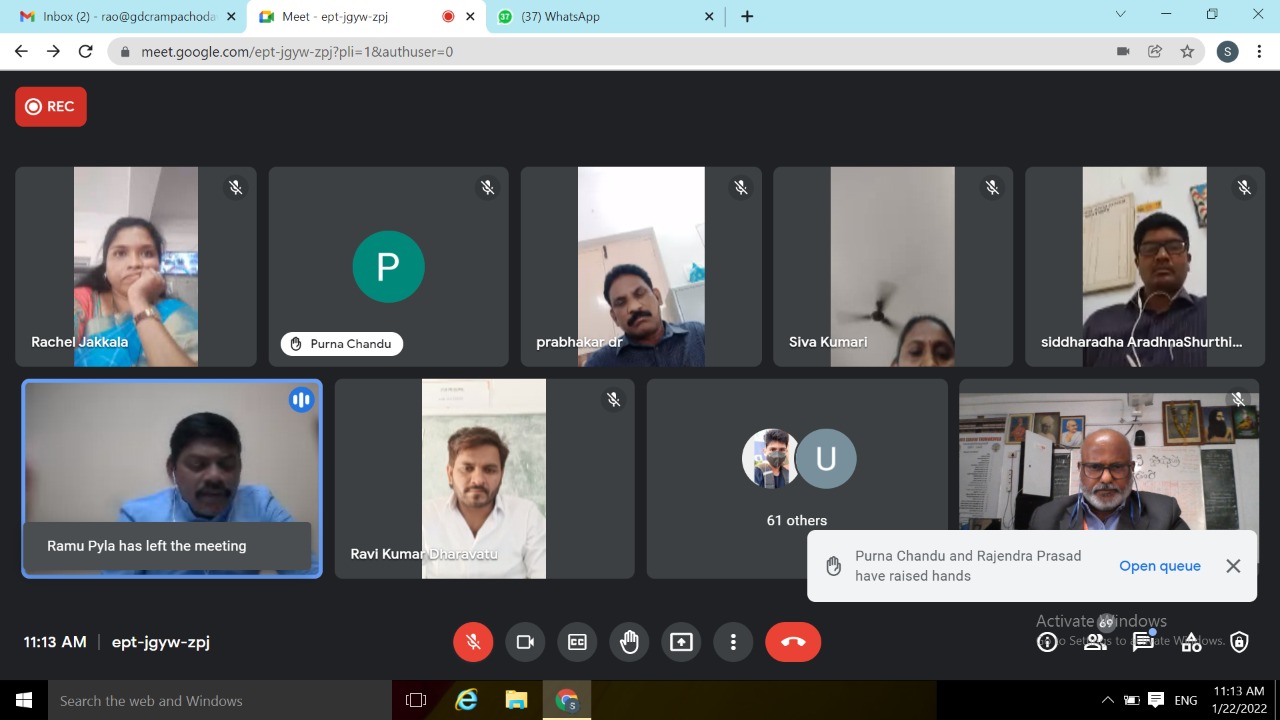This screenshot has width=1280, height=720.
Task: Expand the Chrome tab search chevron
Action: coord(1121,15)
